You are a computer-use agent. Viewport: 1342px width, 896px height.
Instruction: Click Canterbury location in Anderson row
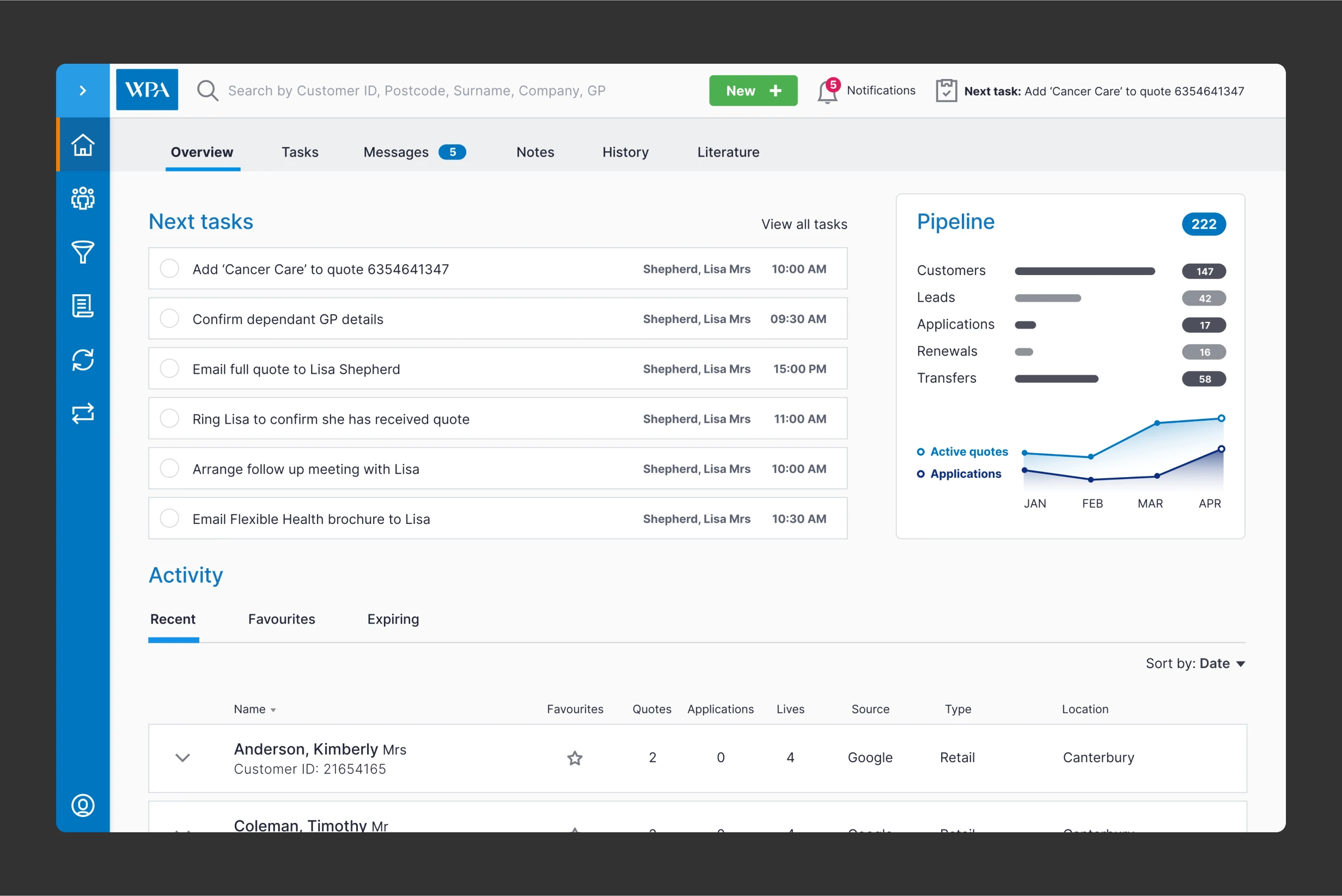1098,758
